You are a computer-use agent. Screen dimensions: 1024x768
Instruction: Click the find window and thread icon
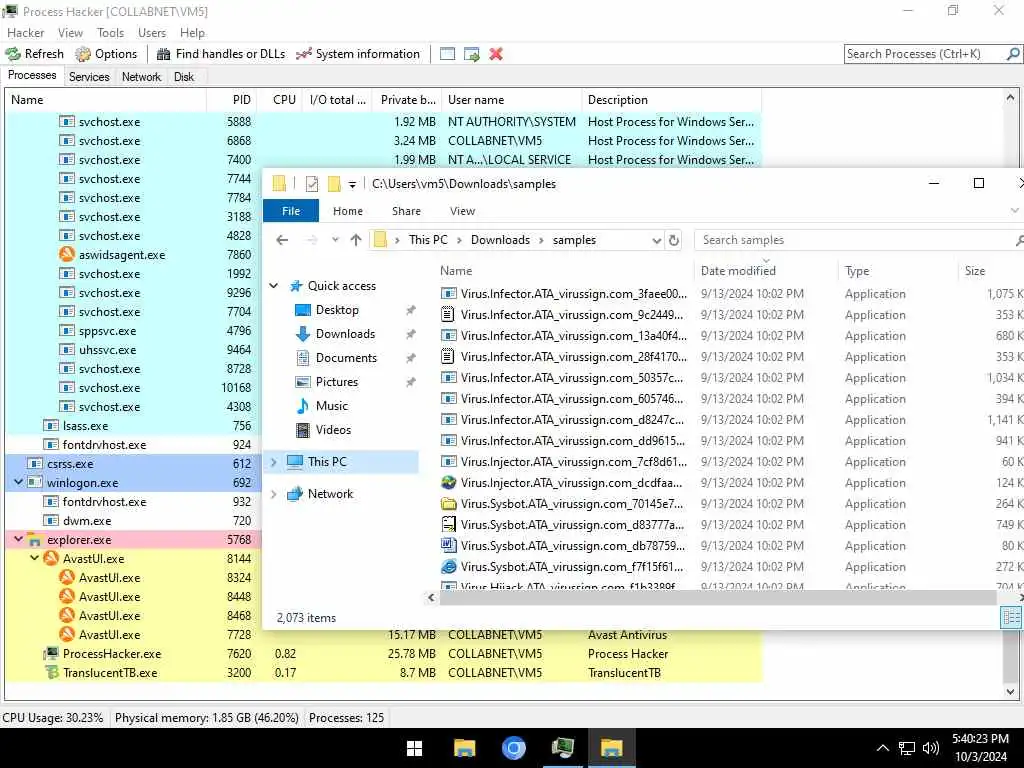(472, 54)
